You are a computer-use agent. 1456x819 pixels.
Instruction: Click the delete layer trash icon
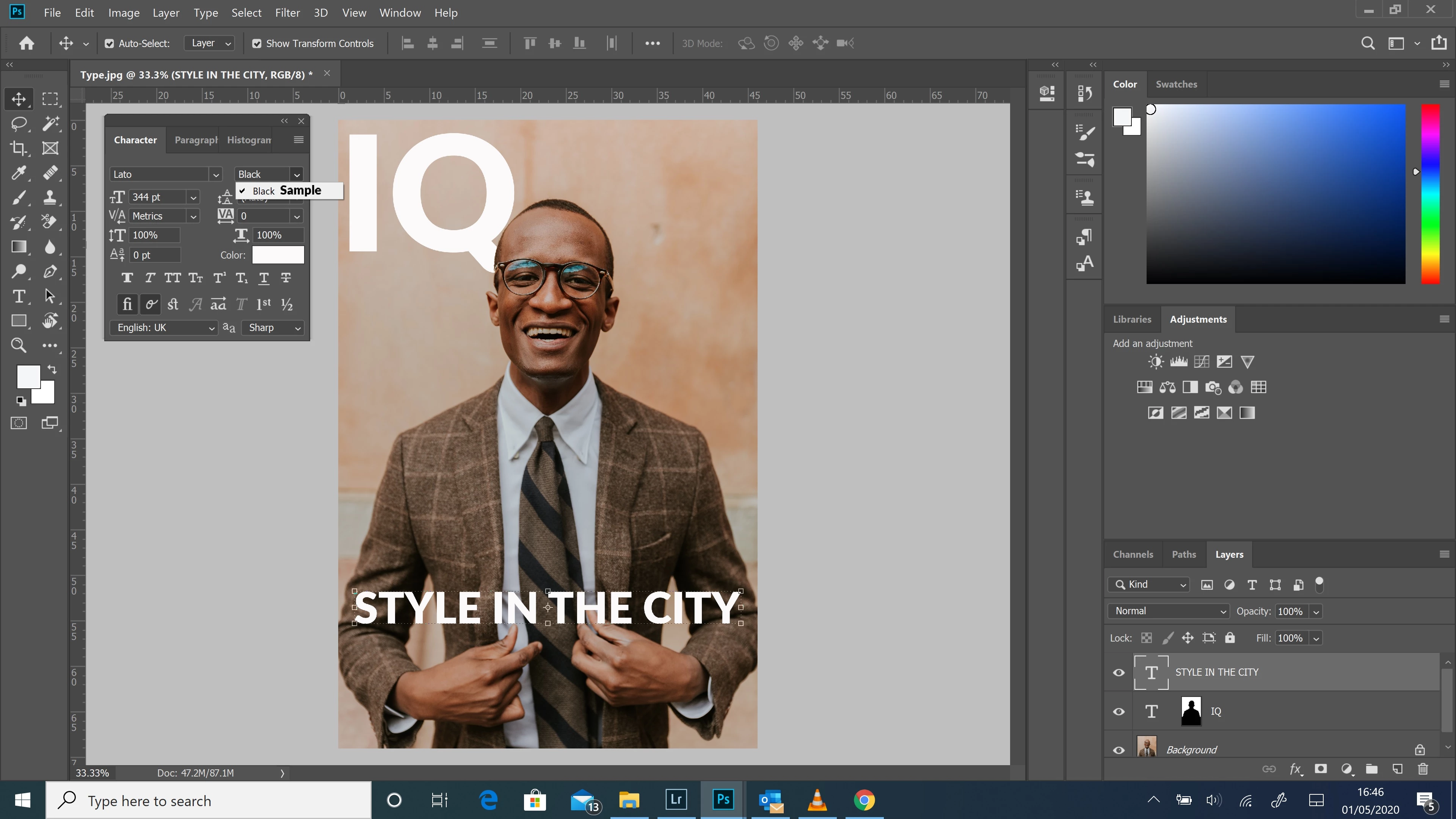[x=1423, y=769]
